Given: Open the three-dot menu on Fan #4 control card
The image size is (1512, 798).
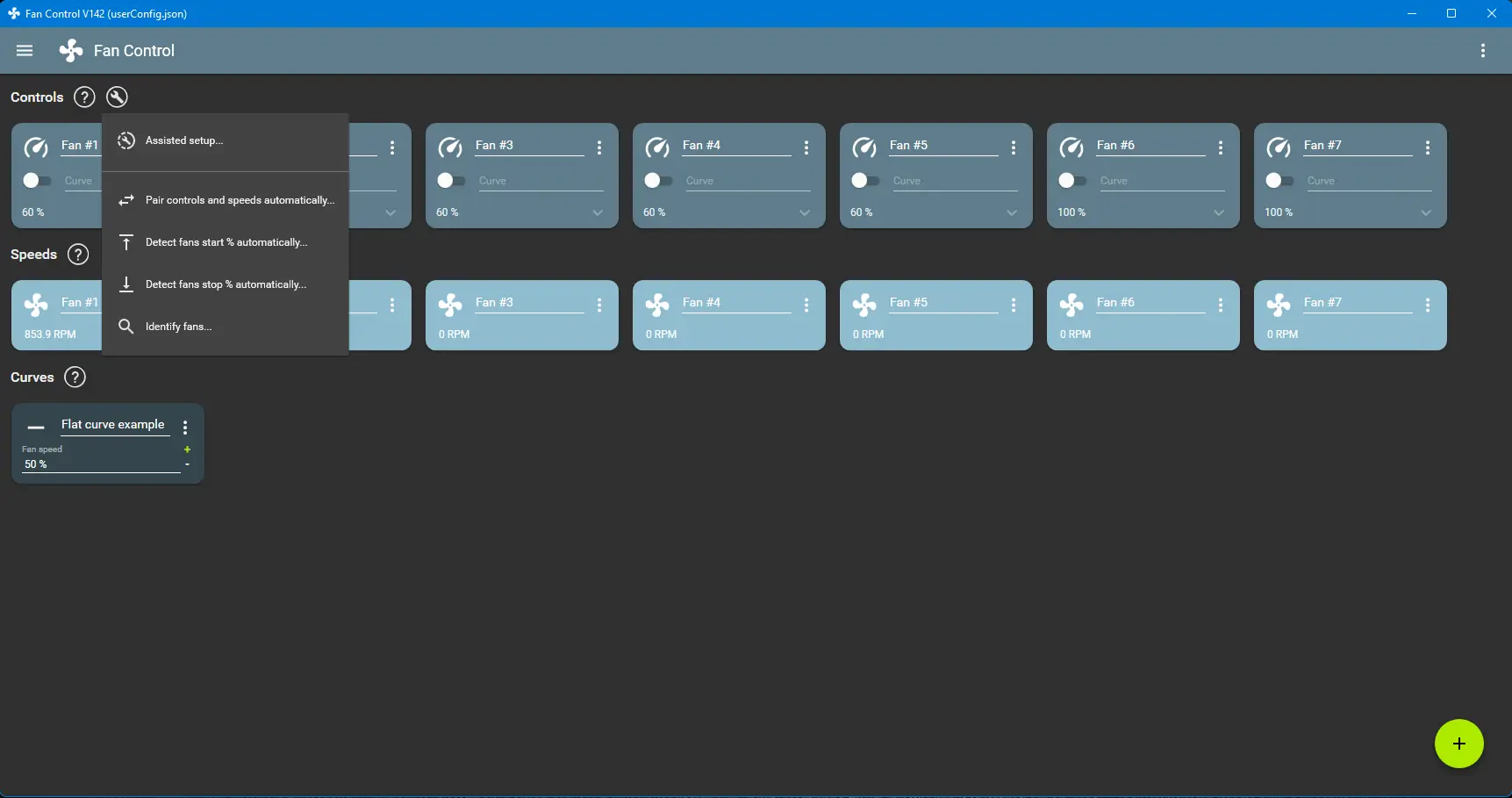Looking at the screenshot, I should click(806, 147).
